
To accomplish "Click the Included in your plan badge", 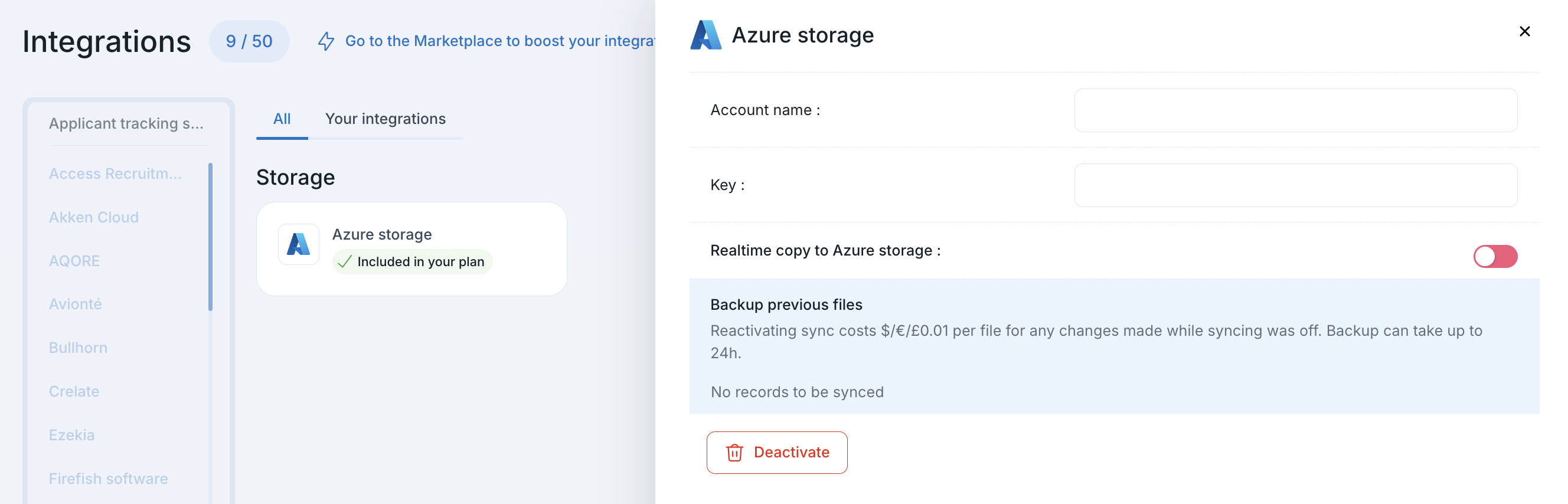I will [412, 262].
